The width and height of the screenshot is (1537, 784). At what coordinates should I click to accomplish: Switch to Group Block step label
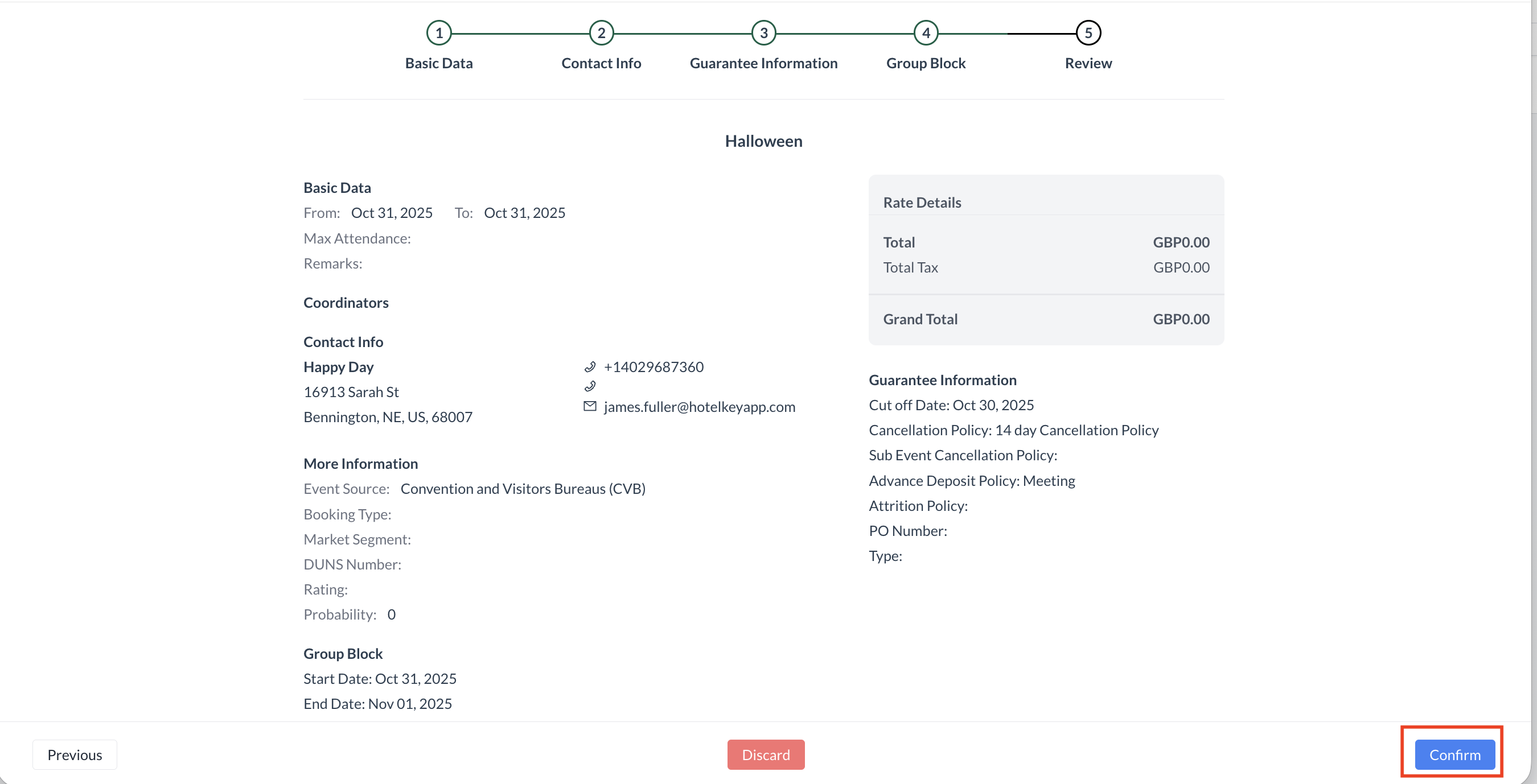[x=926, y=63]
